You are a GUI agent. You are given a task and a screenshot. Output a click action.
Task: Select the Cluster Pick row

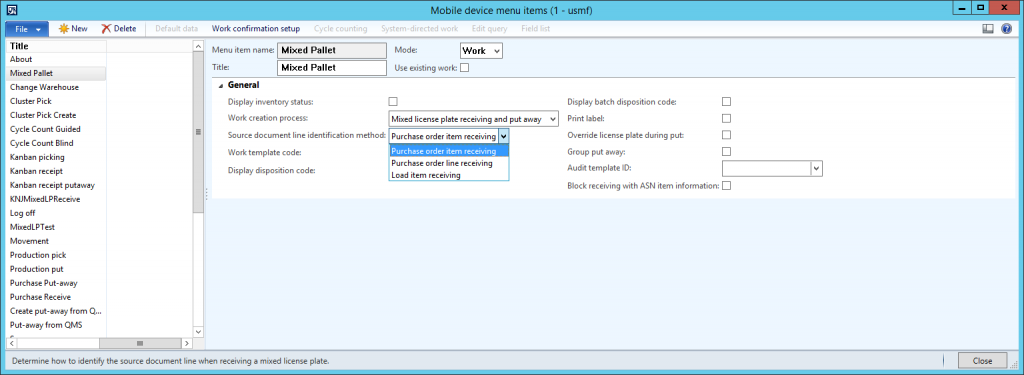(x=56, y=101)
